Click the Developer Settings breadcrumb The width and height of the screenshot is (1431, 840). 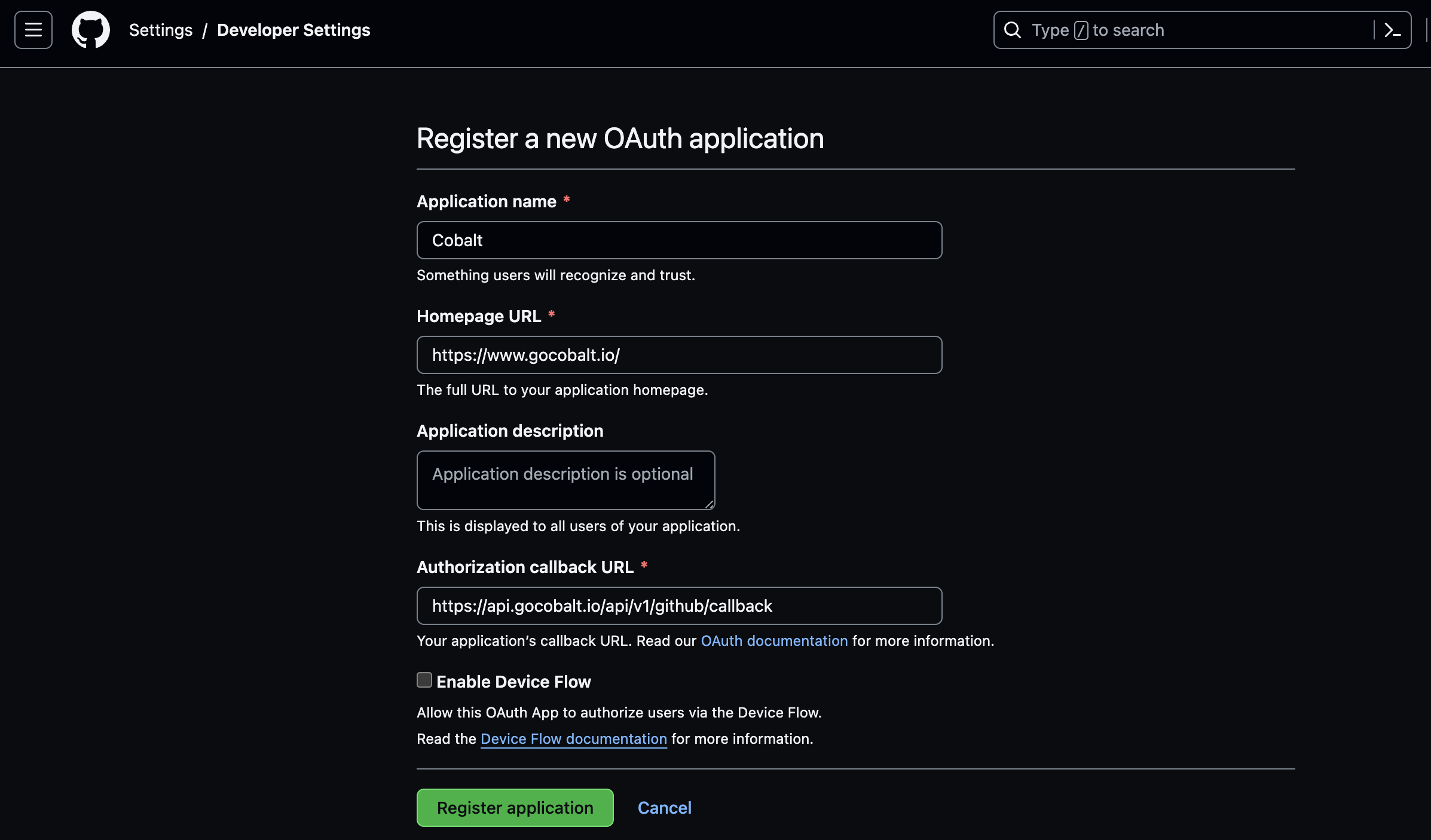click(294, 29)
